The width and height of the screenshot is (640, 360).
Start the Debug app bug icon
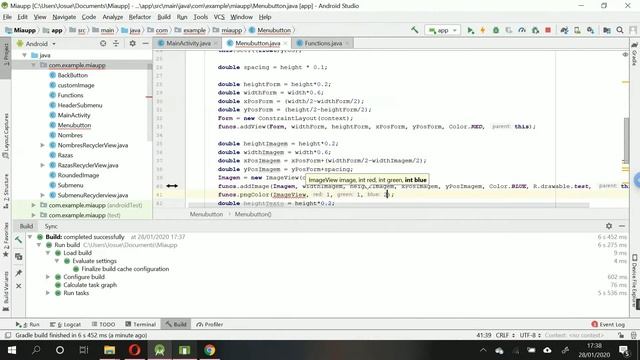tap(496, 30)
